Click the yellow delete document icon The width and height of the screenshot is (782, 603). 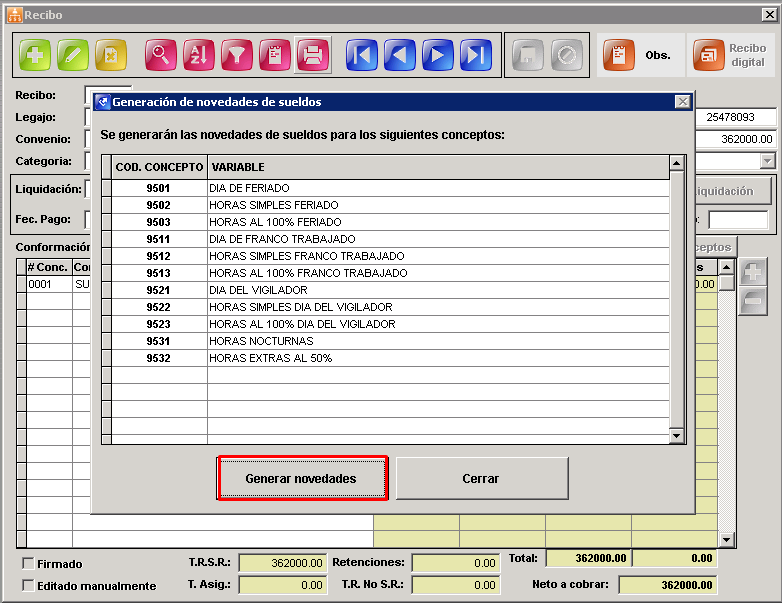click(111, 55)
